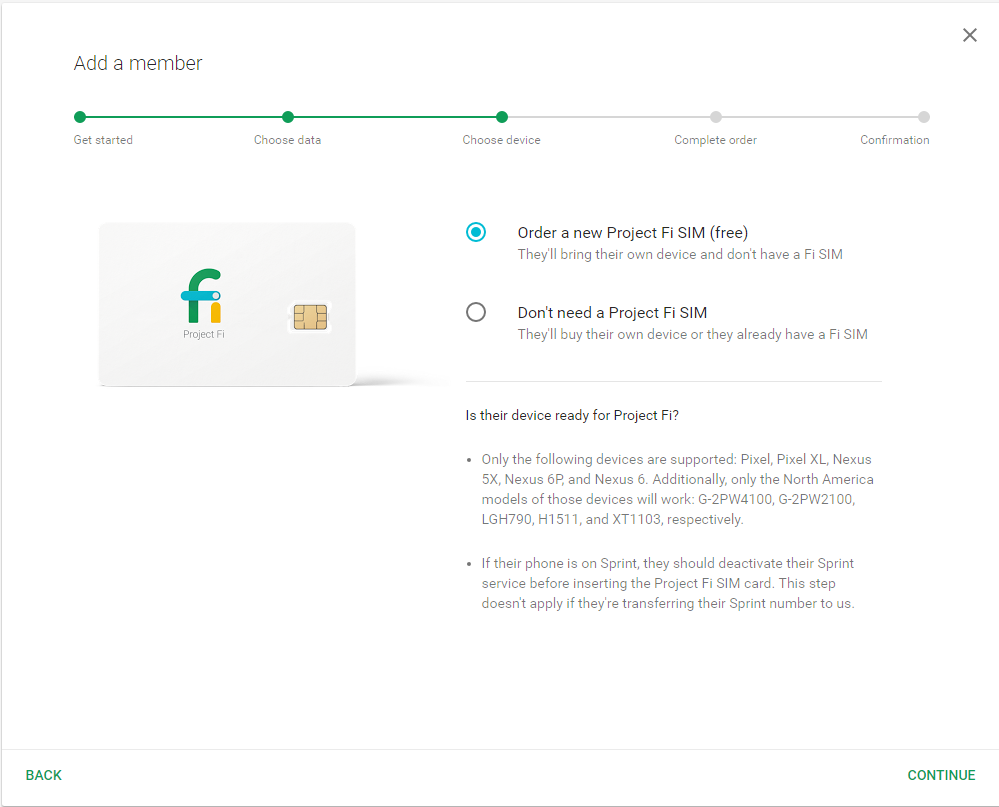
Task: Click Order a new Project Fi SIM (free) label
Action: point(633,232)
